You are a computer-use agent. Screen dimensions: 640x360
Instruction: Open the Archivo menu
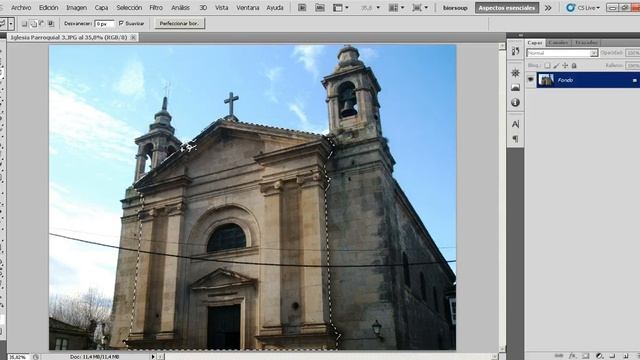click(21, 7)
